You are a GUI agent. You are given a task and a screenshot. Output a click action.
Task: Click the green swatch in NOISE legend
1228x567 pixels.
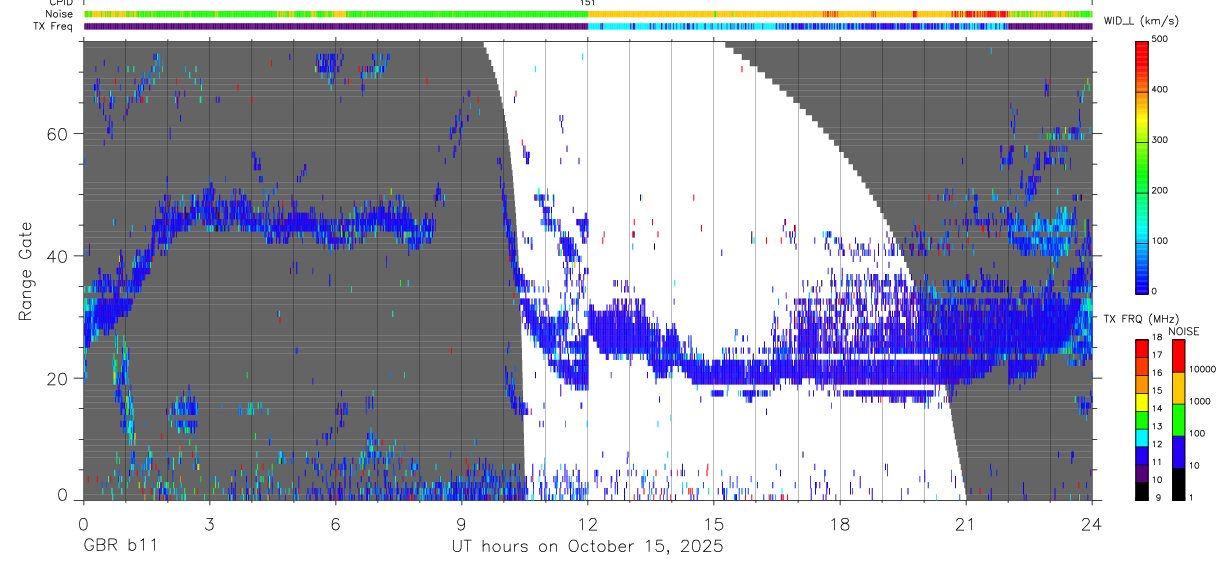[x=1177, y=420]
